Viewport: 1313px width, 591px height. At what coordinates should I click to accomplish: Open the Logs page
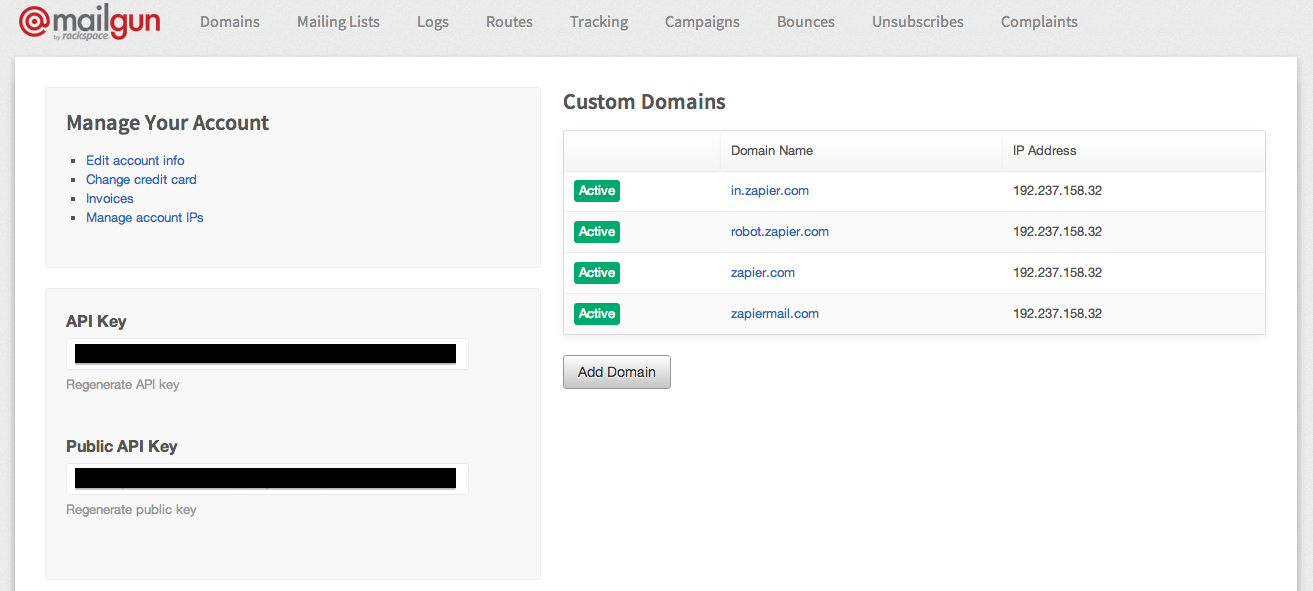433,21
